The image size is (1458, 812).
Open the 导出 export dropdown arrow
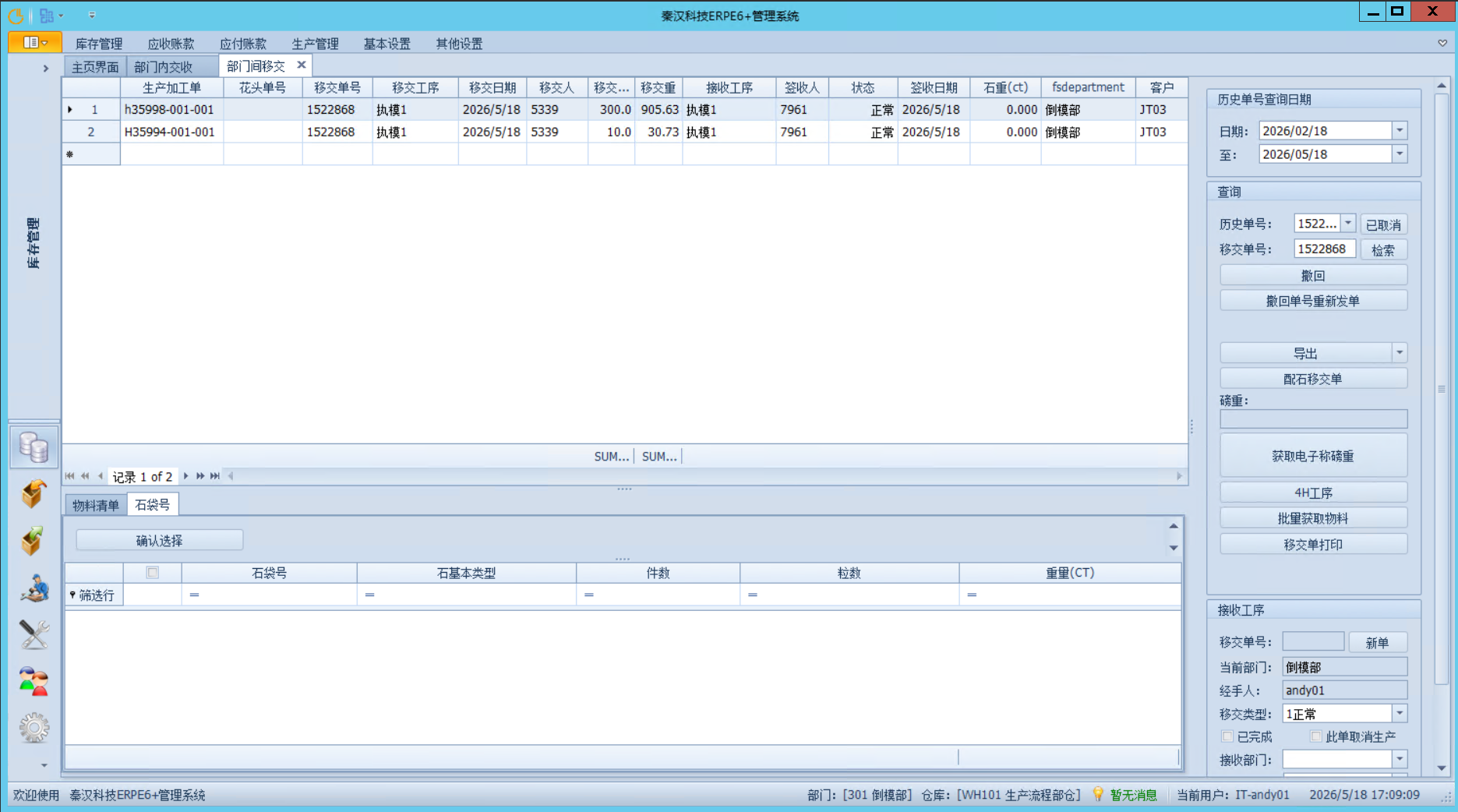coord(1400,353)
